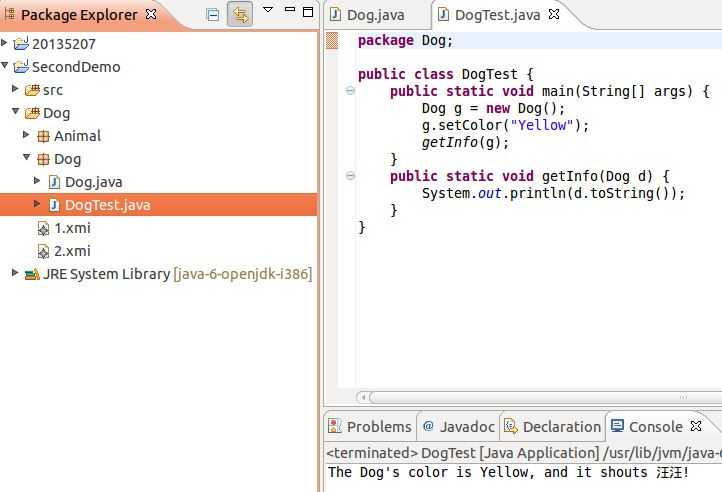Open the Javadoc tab
The width and height of the screenshot is (722, 492).
pos(458,427)
